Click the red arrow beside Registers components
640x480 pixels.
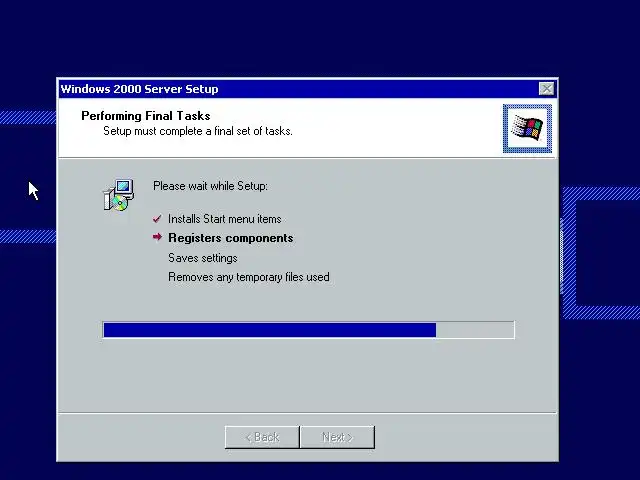(x=157, y=237)
